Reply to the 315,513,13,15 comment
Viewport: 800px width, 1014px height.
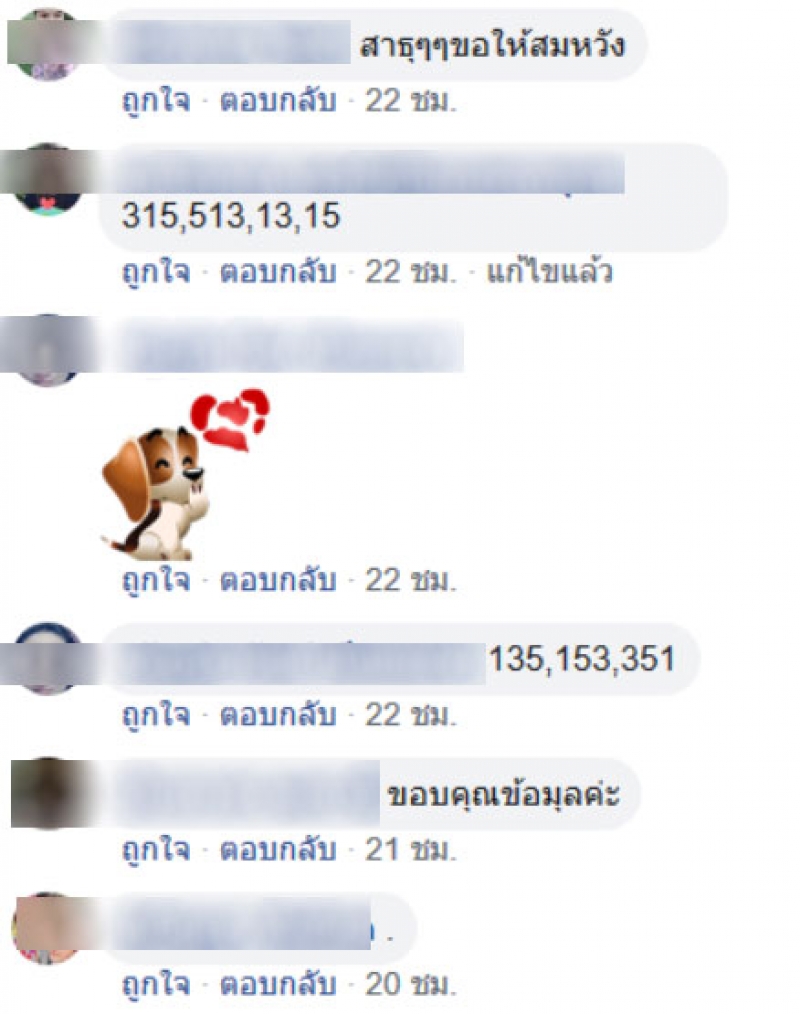pos(278,272)
